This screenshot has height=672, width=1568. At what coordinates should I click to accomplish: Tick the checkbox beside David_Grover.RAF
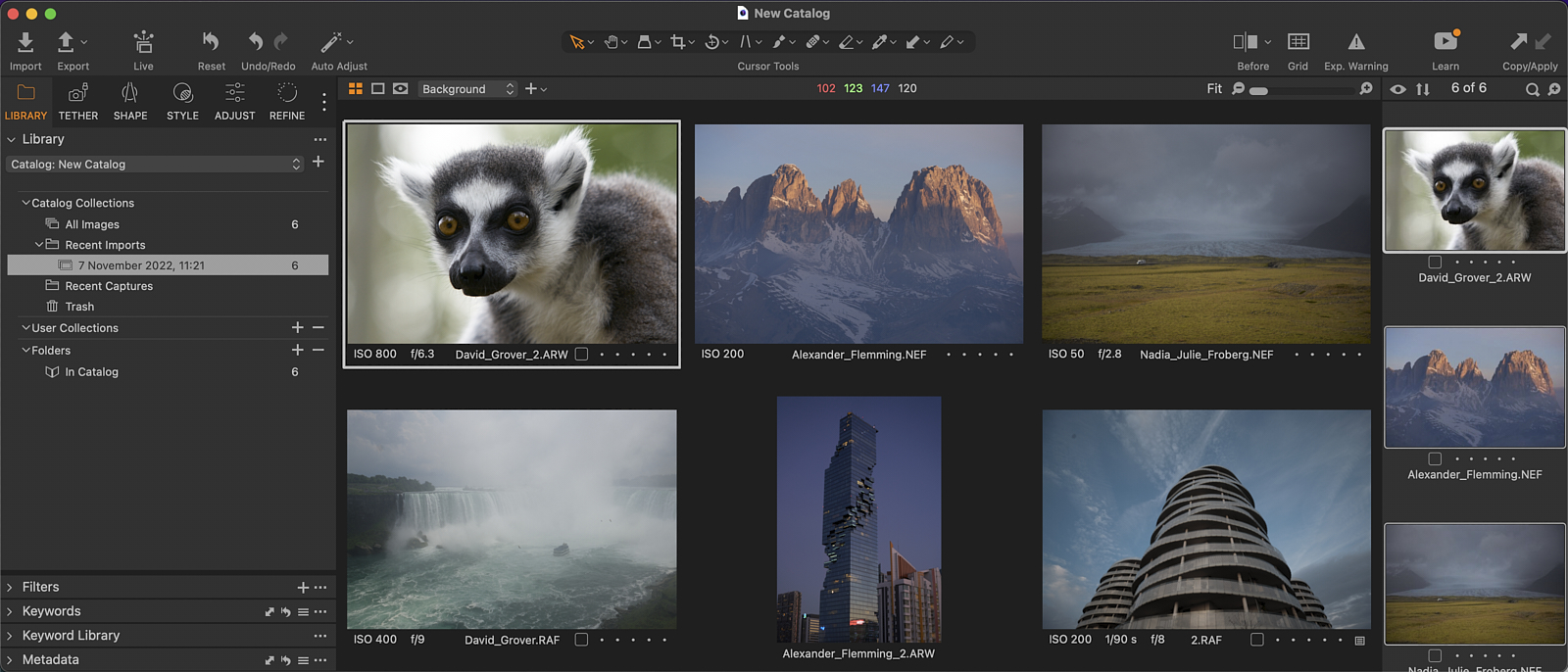click(x=581, y=640)
